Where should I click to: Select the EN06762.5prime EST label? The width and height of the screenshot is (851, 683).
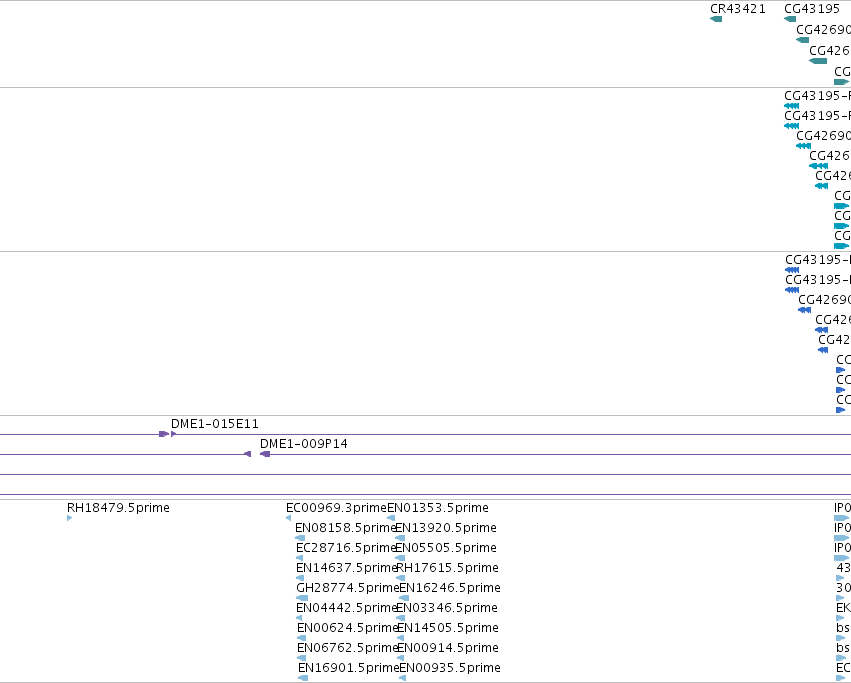tap(348, 648)
